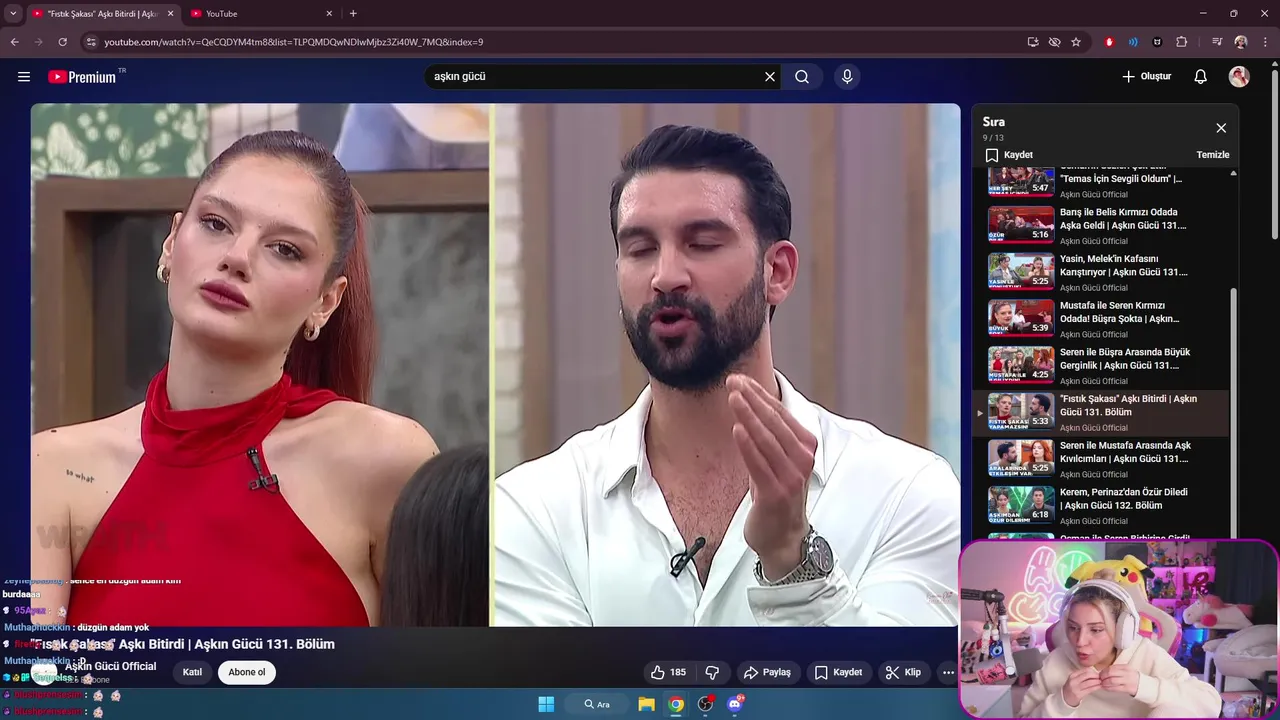Close the 'Fıstık Şakası' tab
Viewport: 1280px width, 720px height.
170,13
